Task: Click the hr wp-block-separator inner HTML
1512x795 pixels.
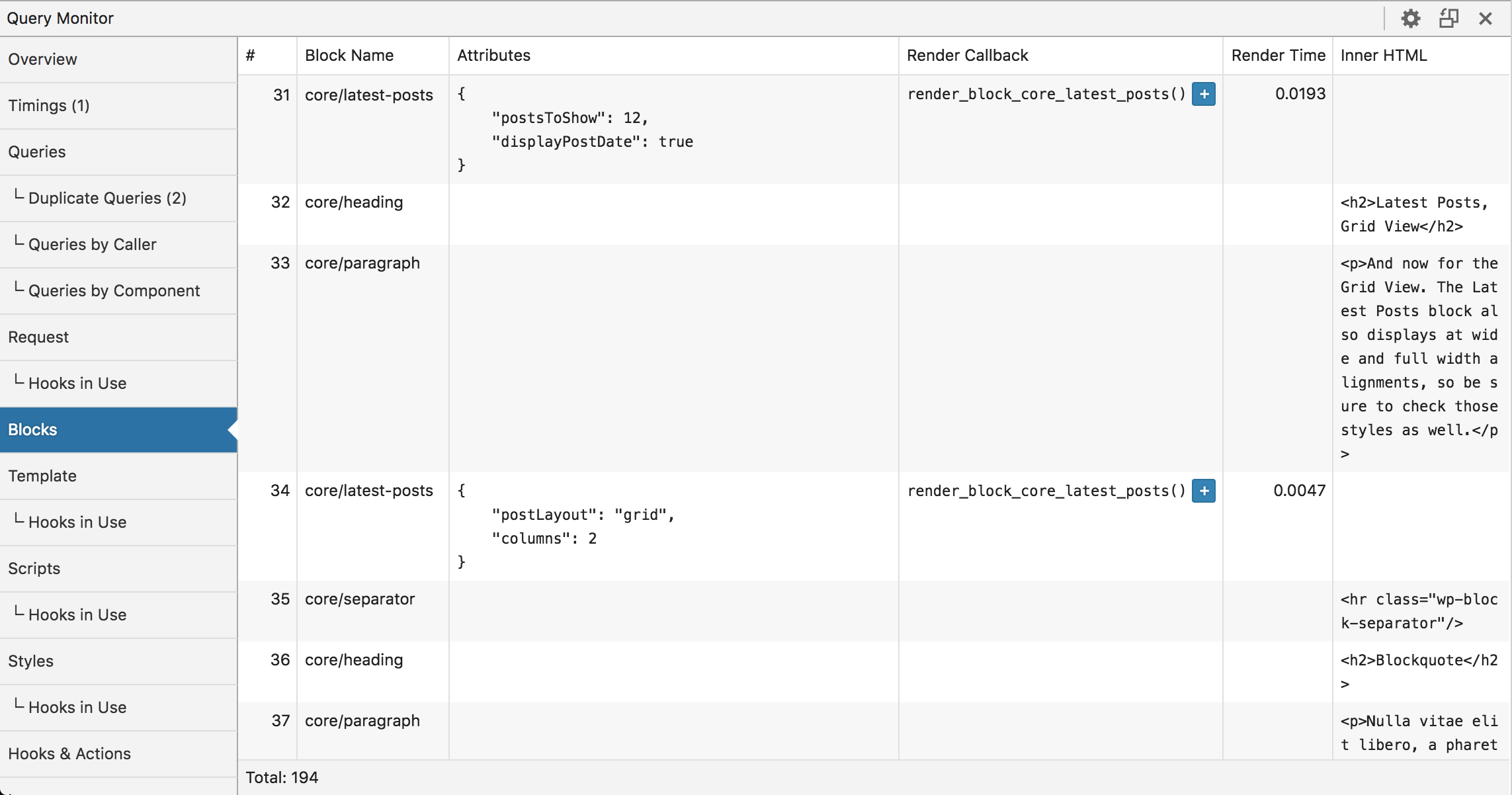Action: click(x=1419, y=611)
